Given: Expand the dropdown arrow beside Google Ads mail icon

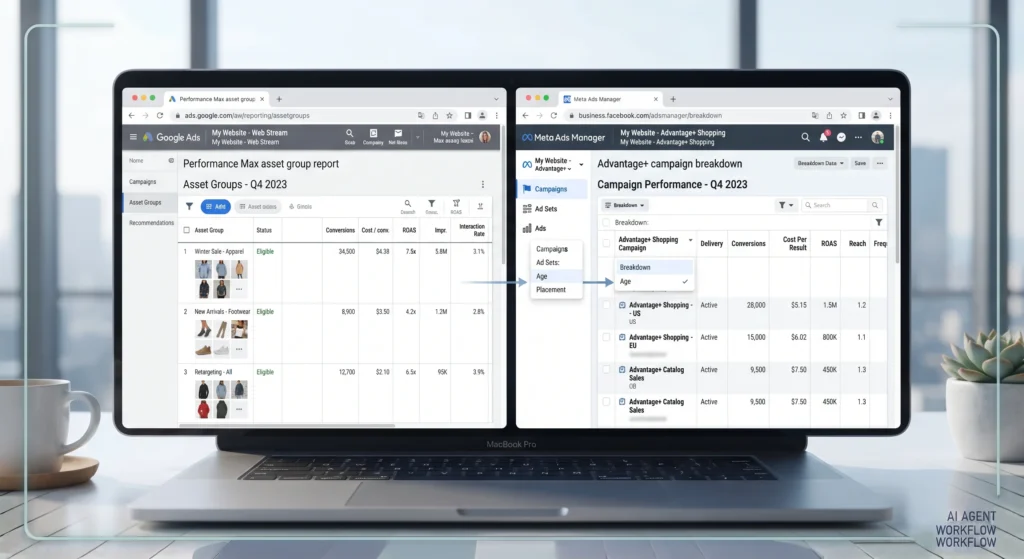Looking at the screenshot, I should tap(417, 137).
